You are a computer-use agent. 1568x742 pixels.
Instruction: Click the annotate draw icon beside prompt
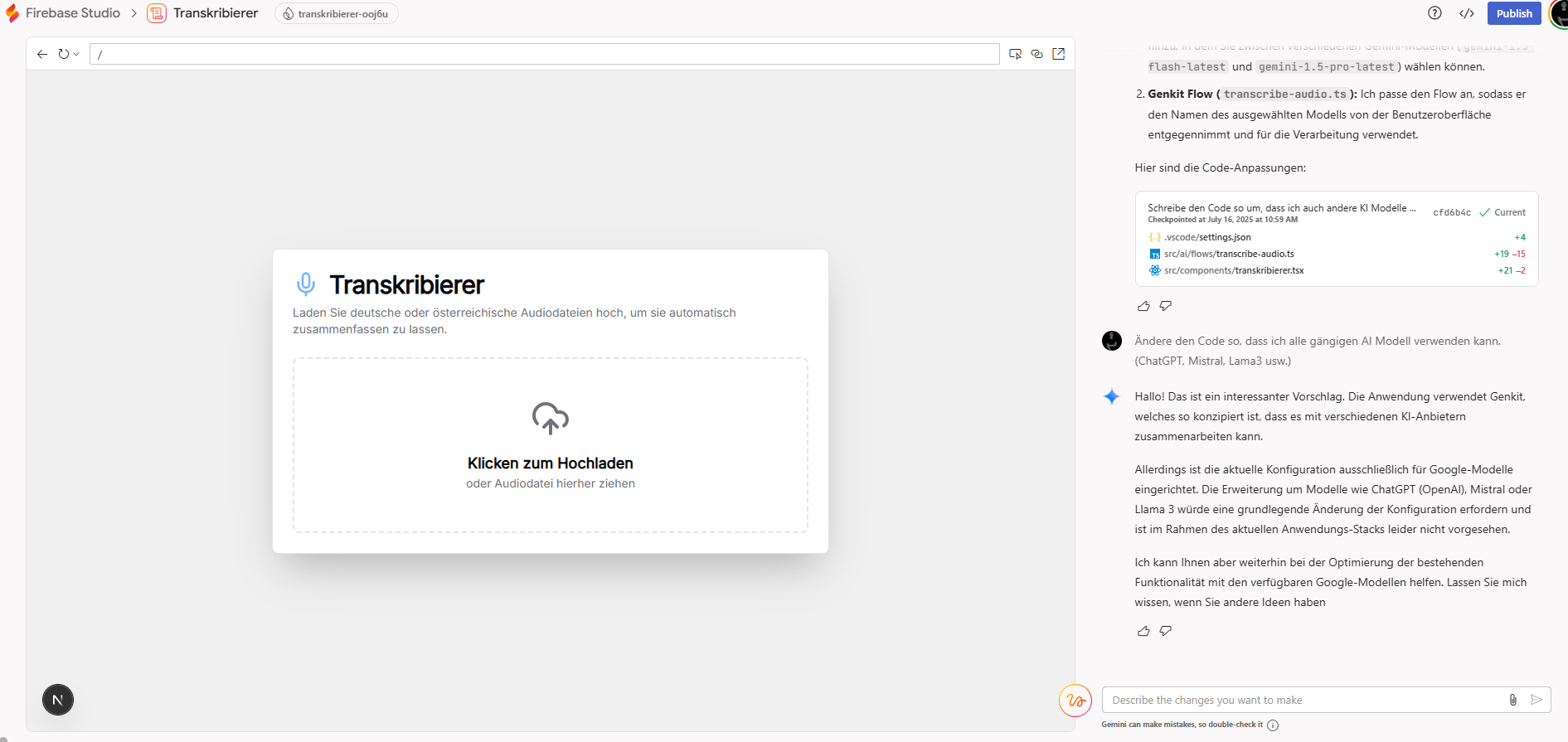tap(1075, 701)
